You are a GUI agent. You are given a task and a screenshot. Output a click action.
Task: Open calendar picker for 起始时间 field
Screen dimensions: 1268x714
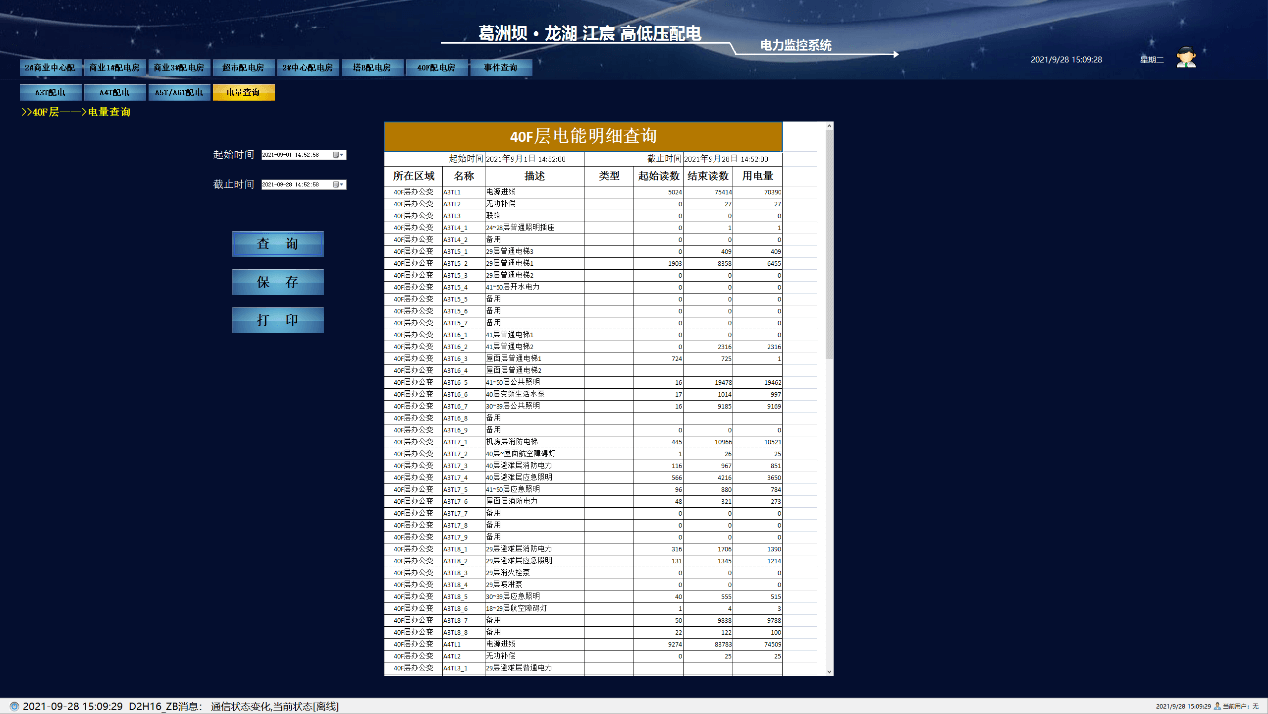tap(340, 155)
